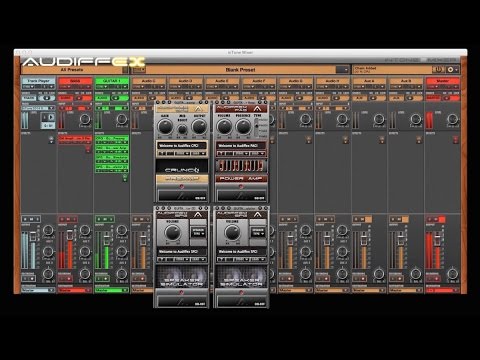Open output dropdown under Track Player channel

click(x=38, y=290)
